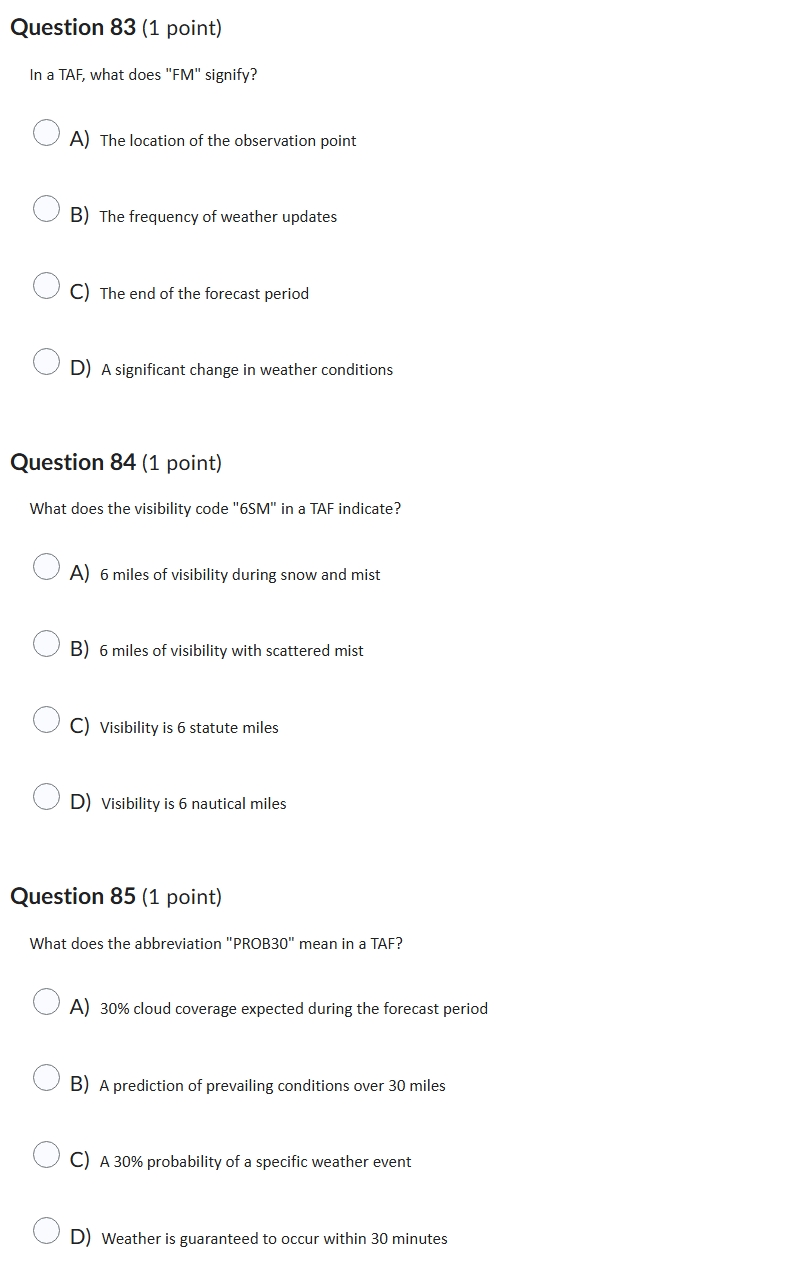Select answer B for Question 84
805x1274 pixels.
(x=46, y=643)
